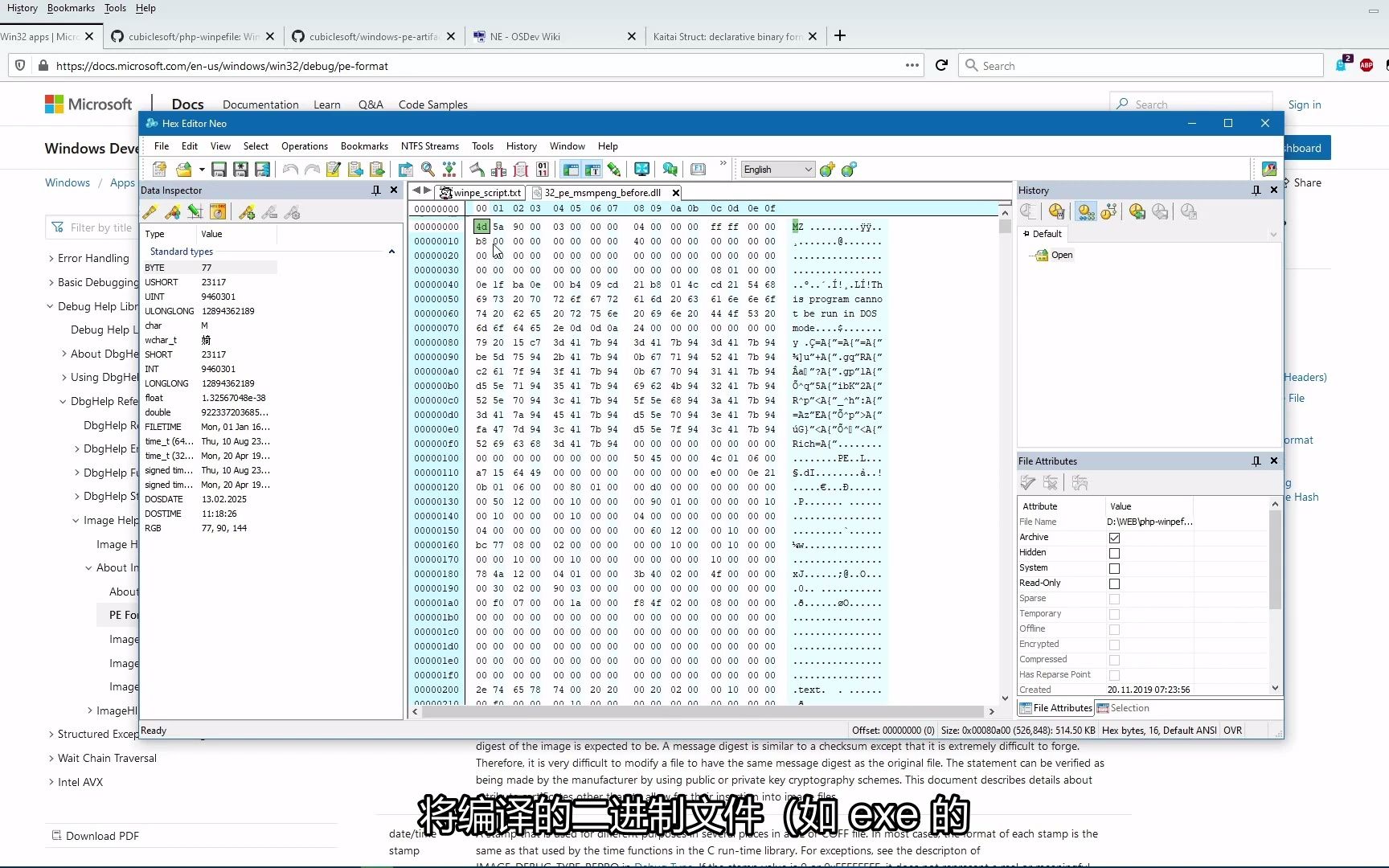Screen dimensions: 1389x868
Task: Toggle the Read-Only attribute checkbox
Action: click(x=1114, y=583)
